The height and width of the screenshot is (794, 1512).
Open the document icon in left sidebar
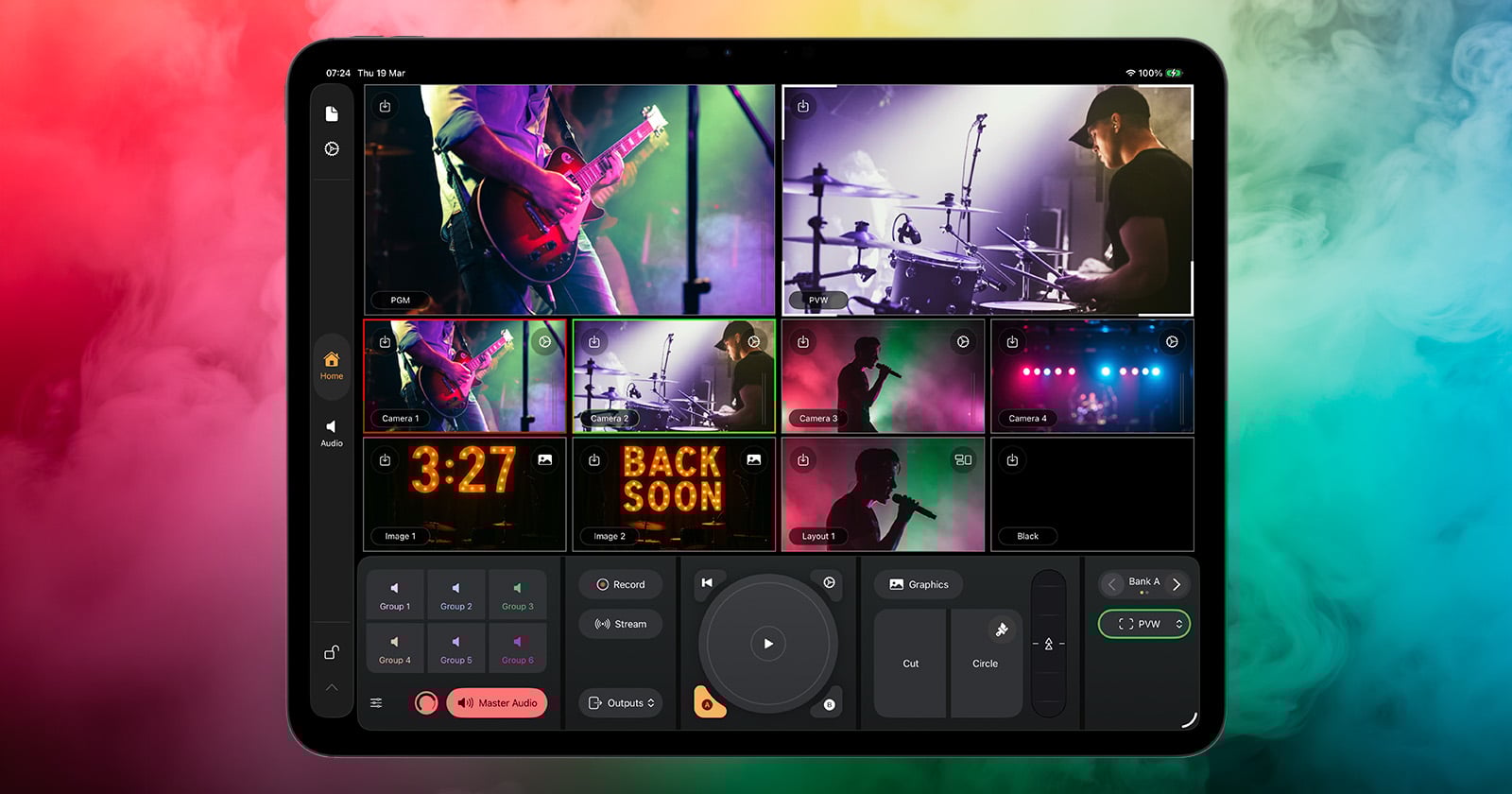[332, 114]
